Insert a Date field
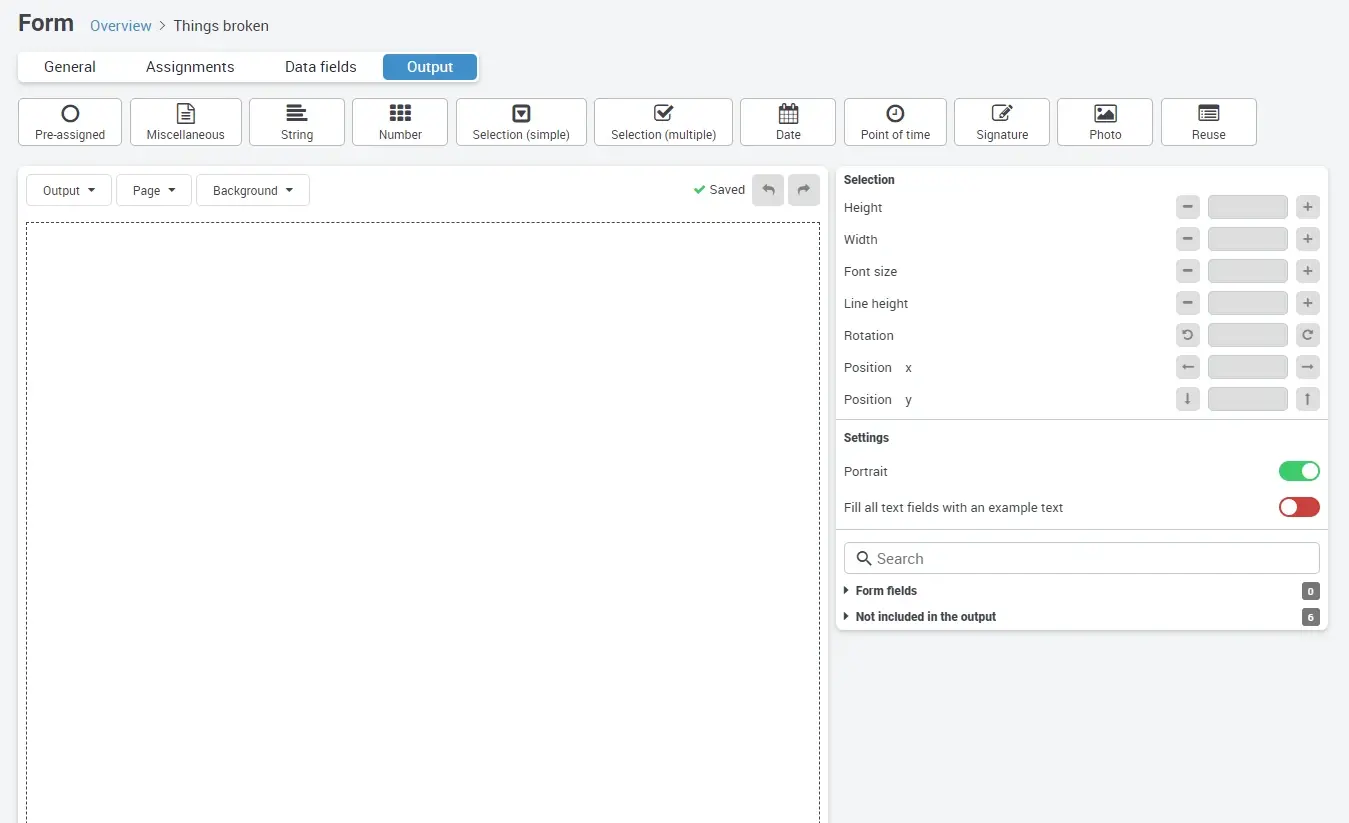Screen dimensions: 1349x823 tap(787, 121)
